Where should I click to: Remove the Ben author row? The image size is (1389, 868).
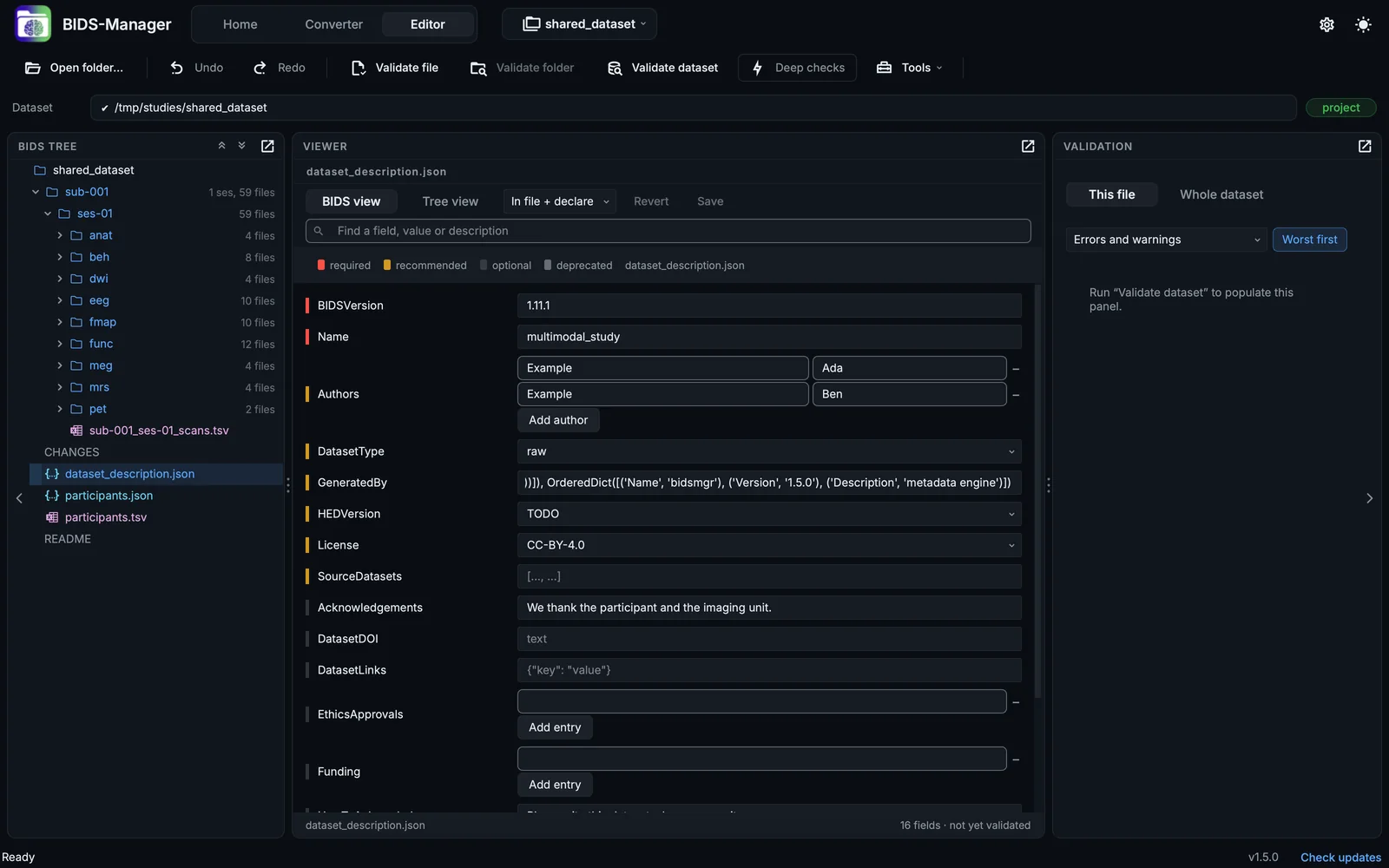pos(1016,395)
